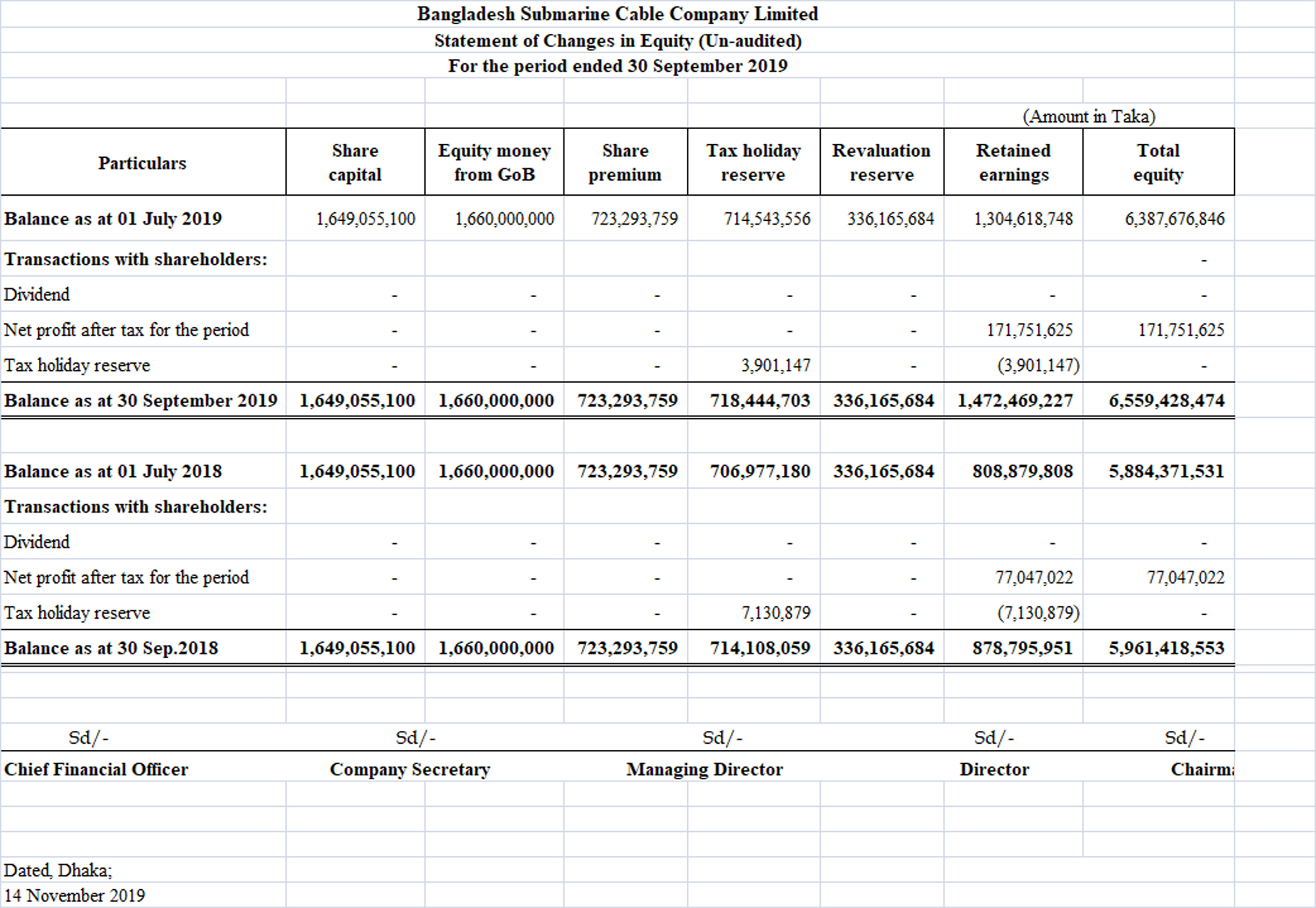Click the Balance as at 01 July 2018 label

coord(113,472)
